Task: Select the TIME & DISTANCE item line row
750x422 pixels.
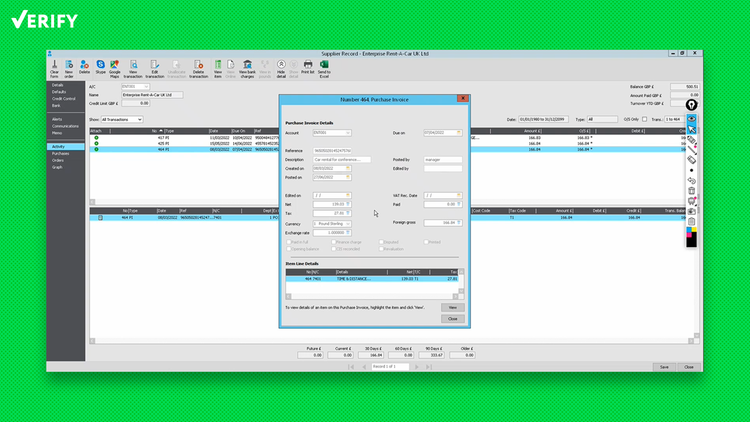Action: pyautogui.click(x=372, y=278)
